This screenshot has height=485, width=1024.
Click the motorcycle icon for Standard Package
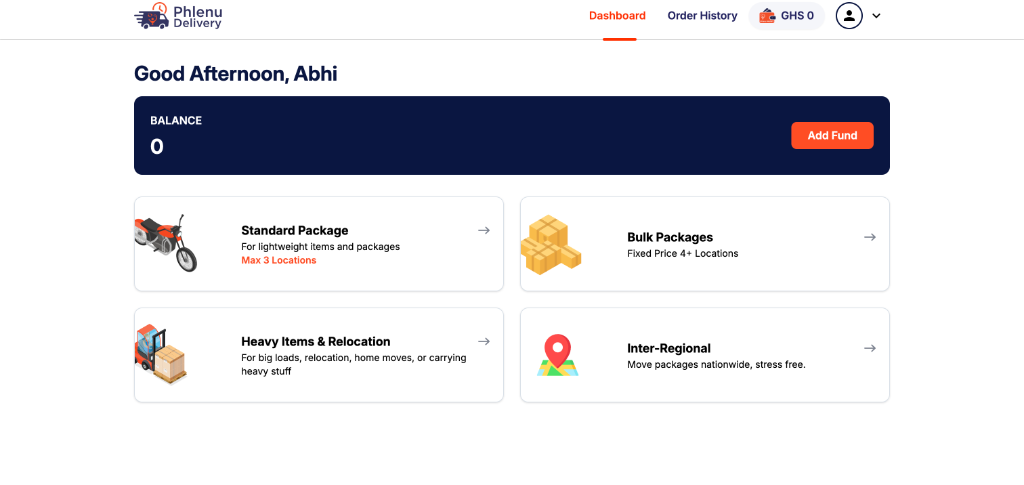[166, 242]
